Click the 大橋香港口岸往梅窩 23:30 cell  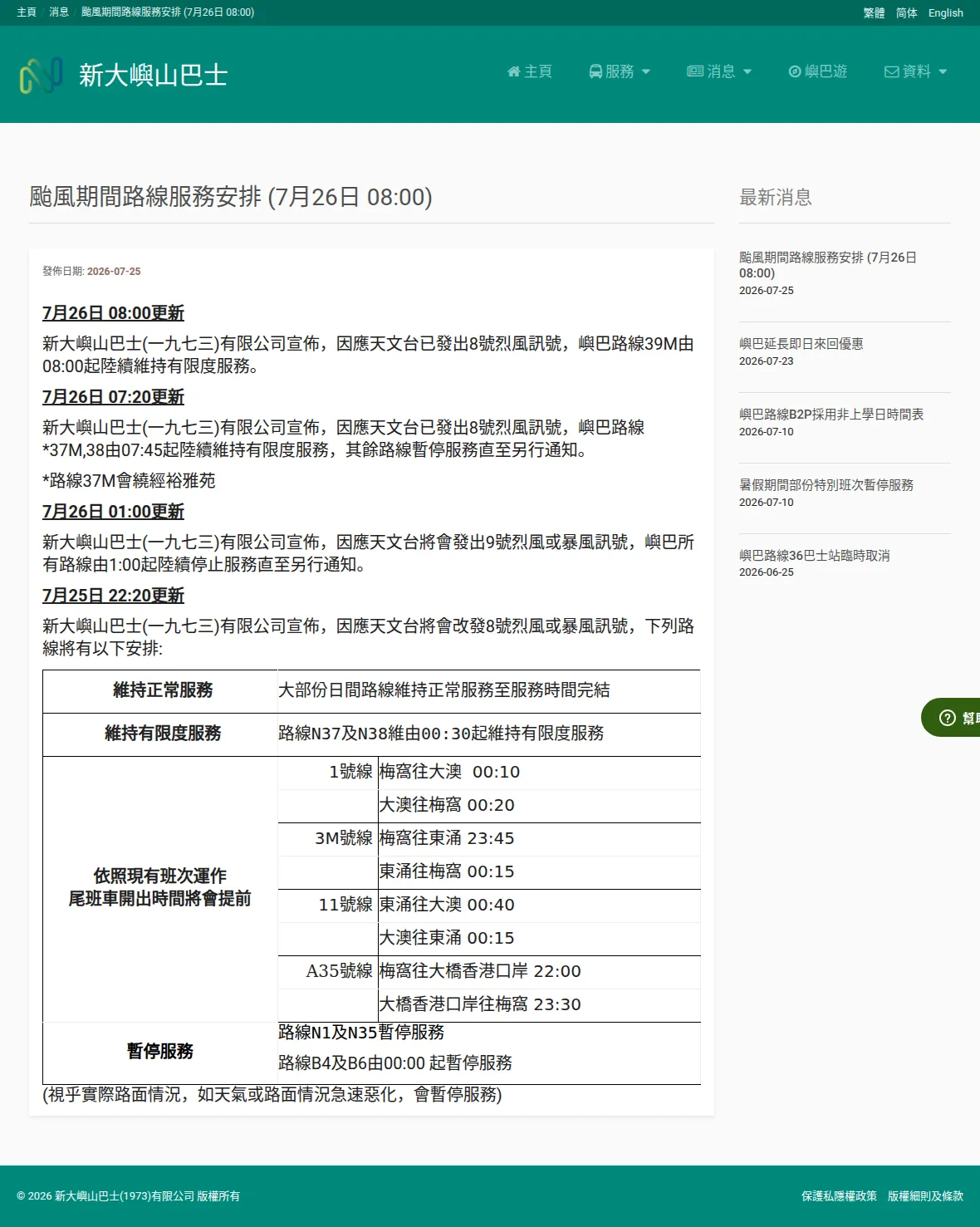pos(539,1005)
